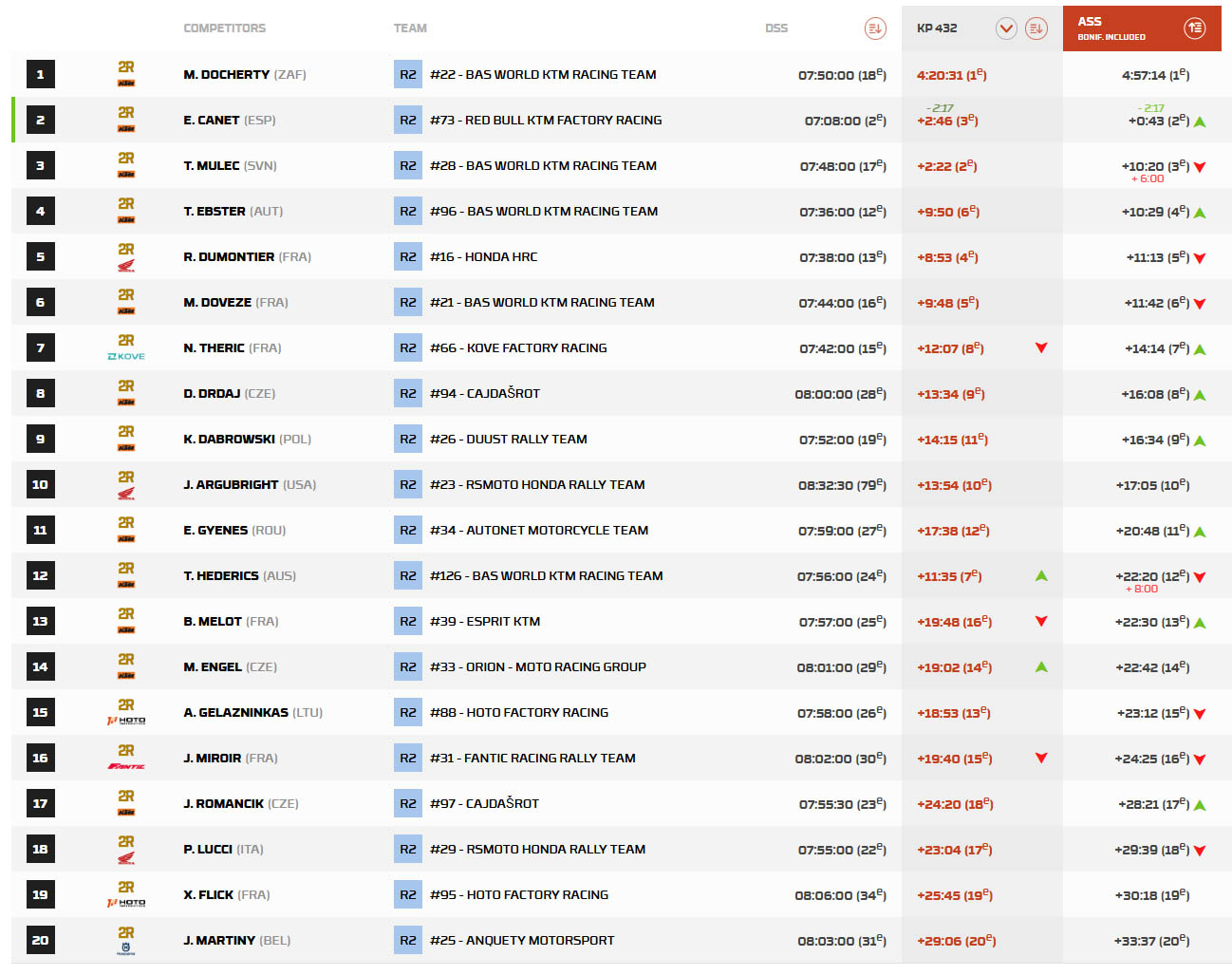Image resolution: width=1232 pixels, height=975 pixels.
Task: Click the Kove logo in N. Theric's row
Action: (126, 357)
